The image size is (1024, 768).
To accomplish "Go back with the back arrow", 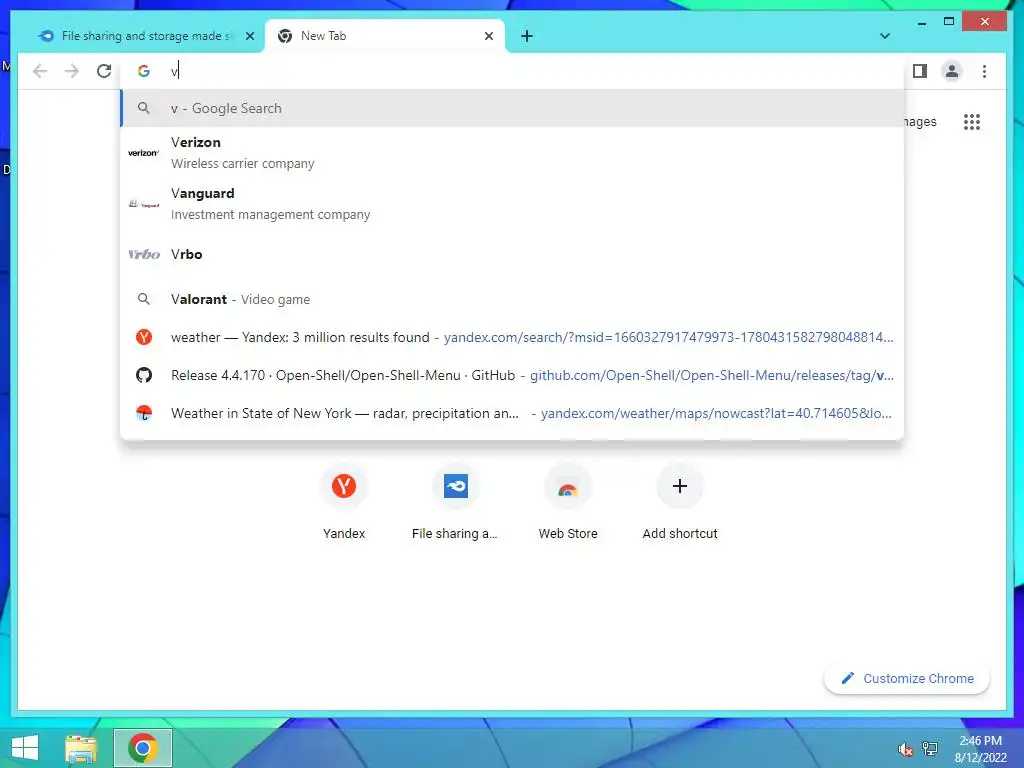I will (x=40, y=71).
